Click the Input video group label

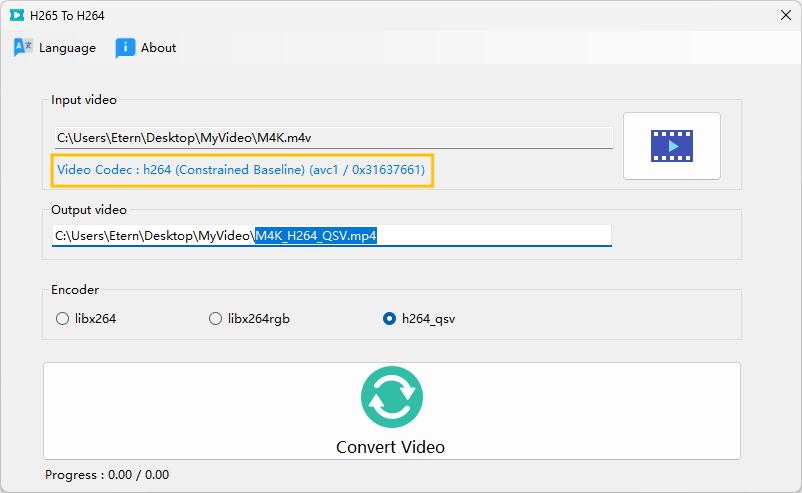point(84,100)
